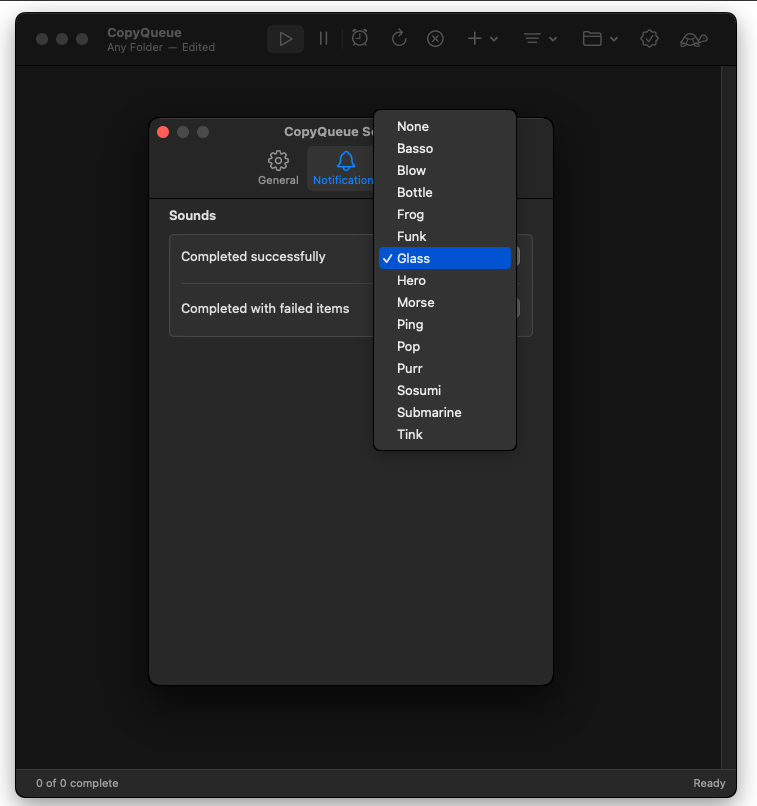Click the Play button to start the queue
The width and height of the screenshot is (757, 806).
286,39
